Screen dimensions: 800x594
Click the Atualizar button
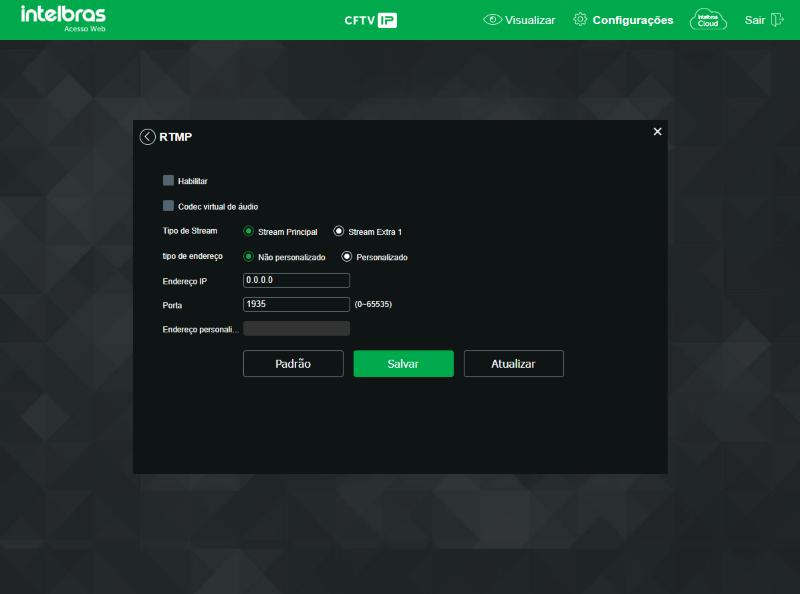514,363
